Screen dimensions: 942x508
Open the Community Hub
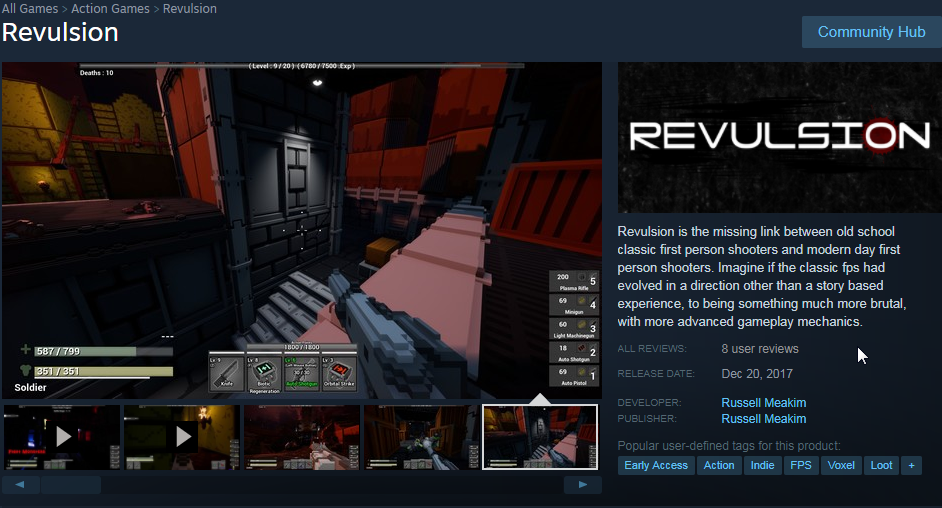coord(872,32)
